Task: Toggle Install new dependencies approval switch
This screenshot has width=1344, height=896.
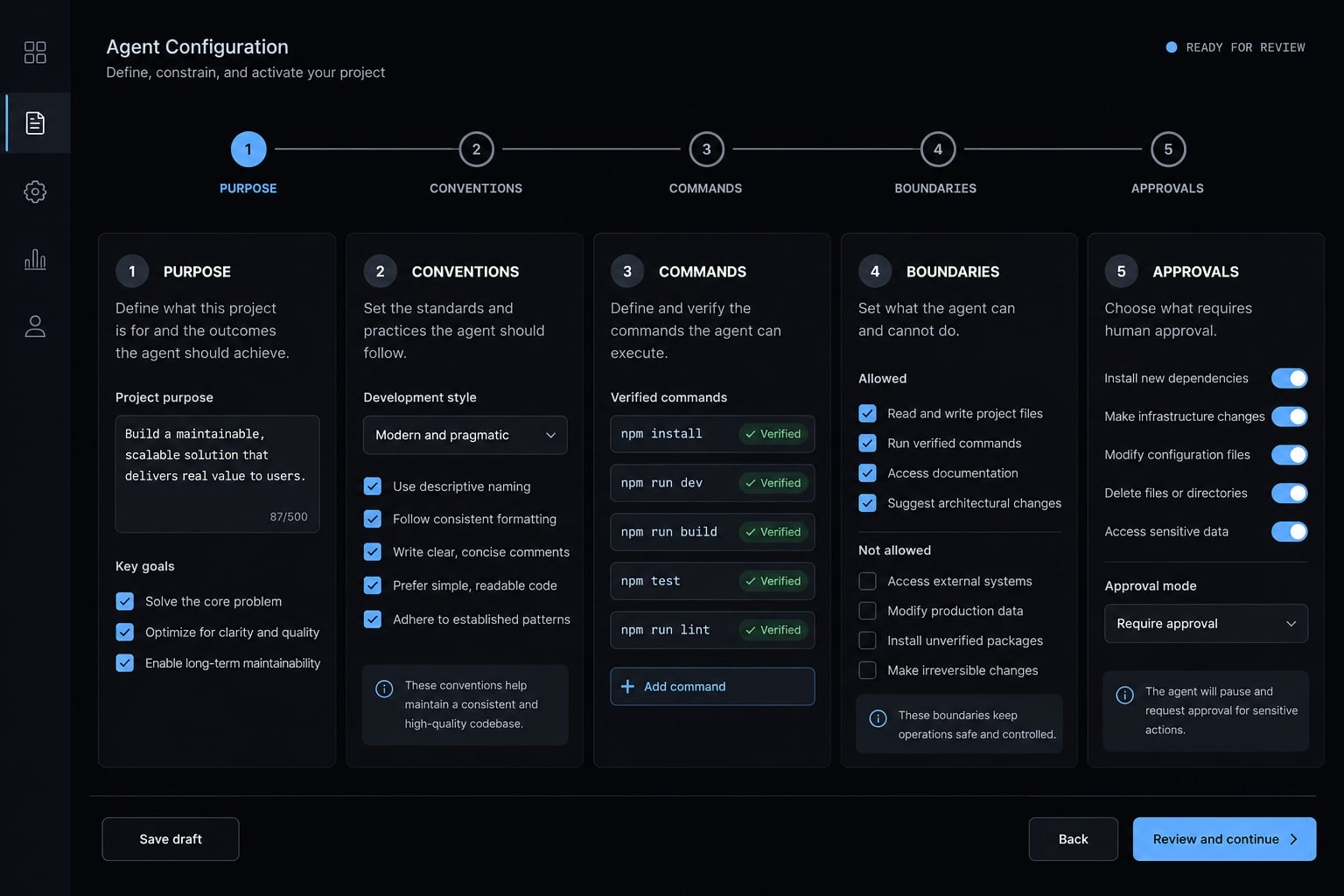Action: click(x=1289, y=378)
